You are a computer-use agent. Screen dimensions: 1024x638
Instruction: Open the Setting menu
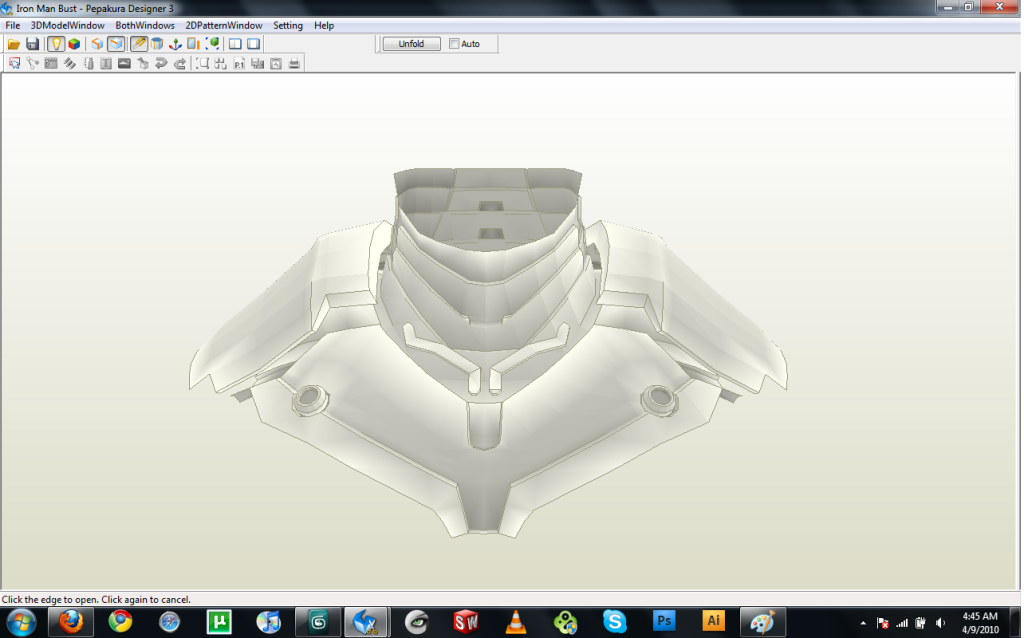click(x=288, y=25)
